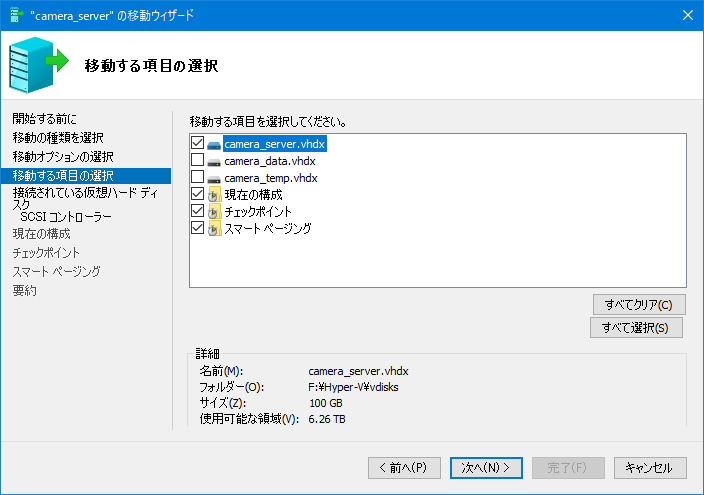The image size is (704, 495).
Task: Click the チェックポイント folder icon
Action: pyautogui.click(x=214, y=212)
